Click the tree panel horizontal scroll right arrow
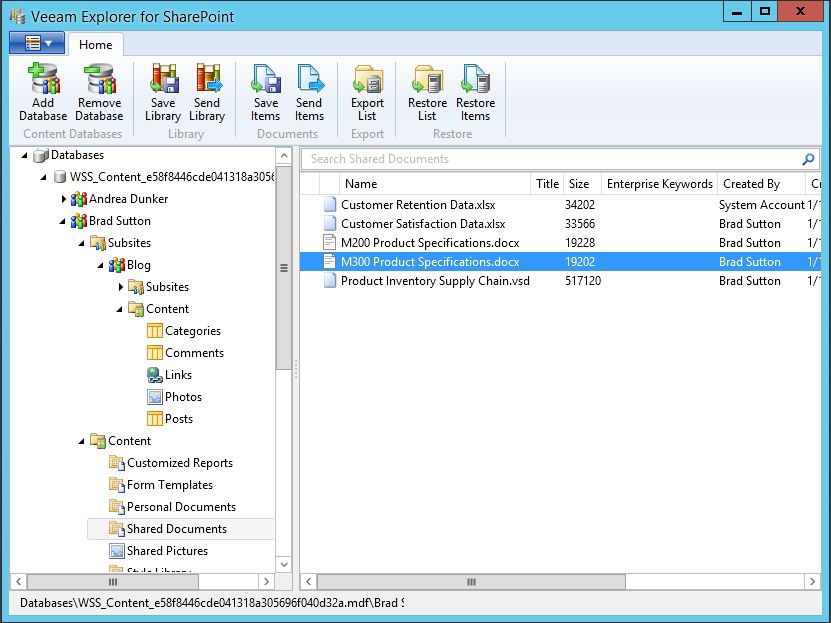 click(x=267, y=582)
